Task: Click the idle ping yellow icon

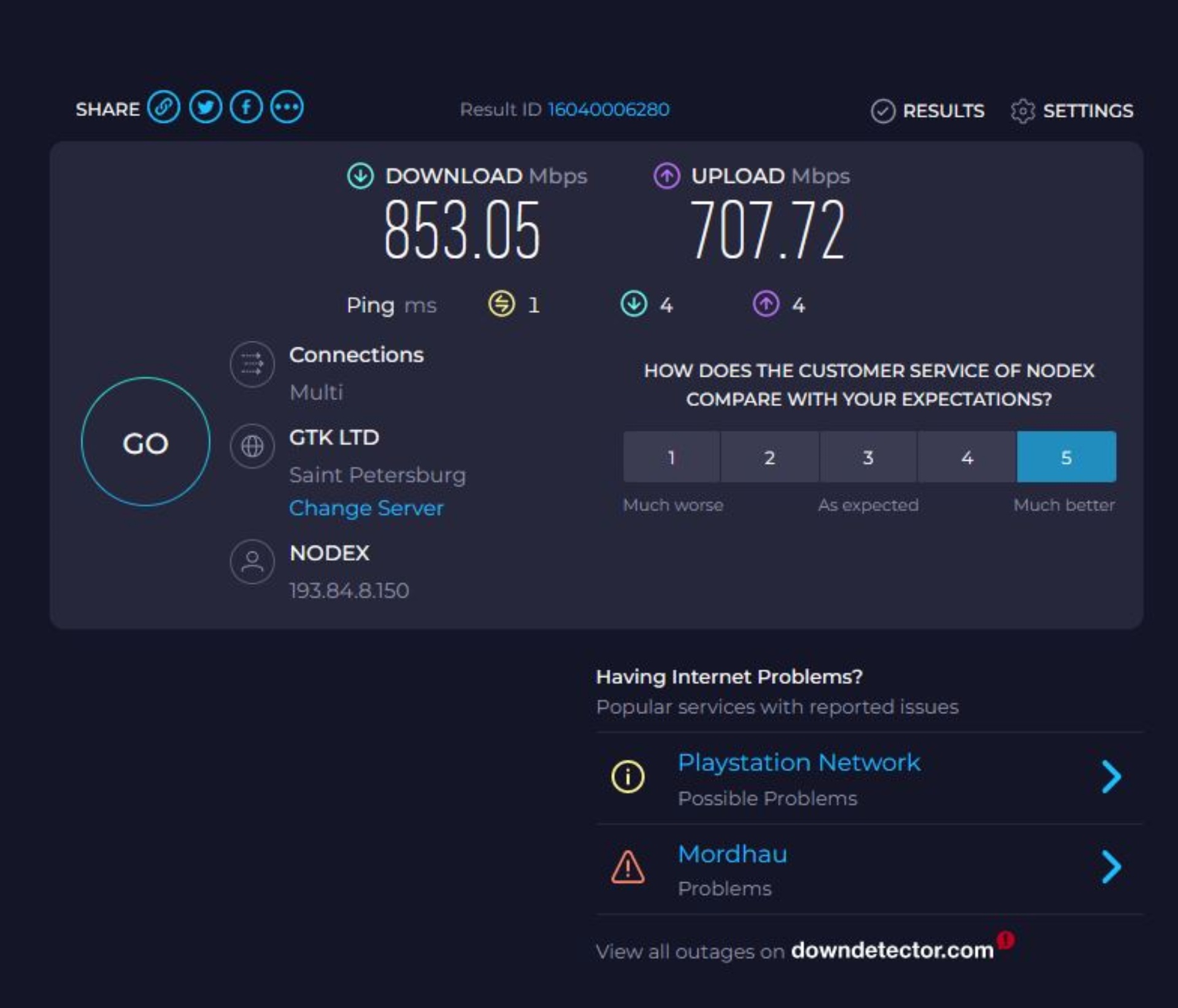Action: click(x=501, y=304)
